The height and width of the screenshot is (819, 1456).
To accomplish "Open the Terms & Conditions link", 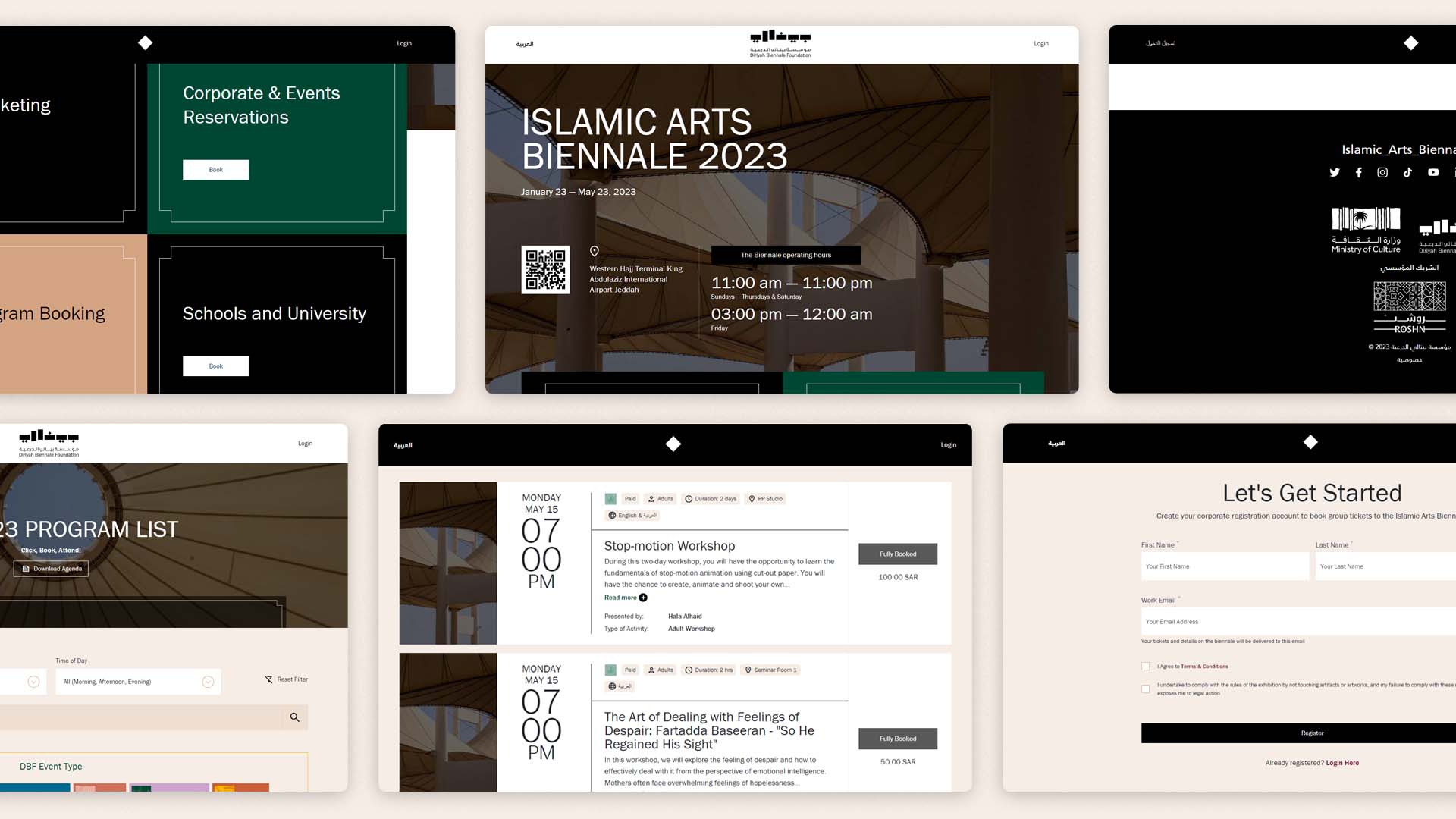I will pyautogui.click(x=1204, y=667).
